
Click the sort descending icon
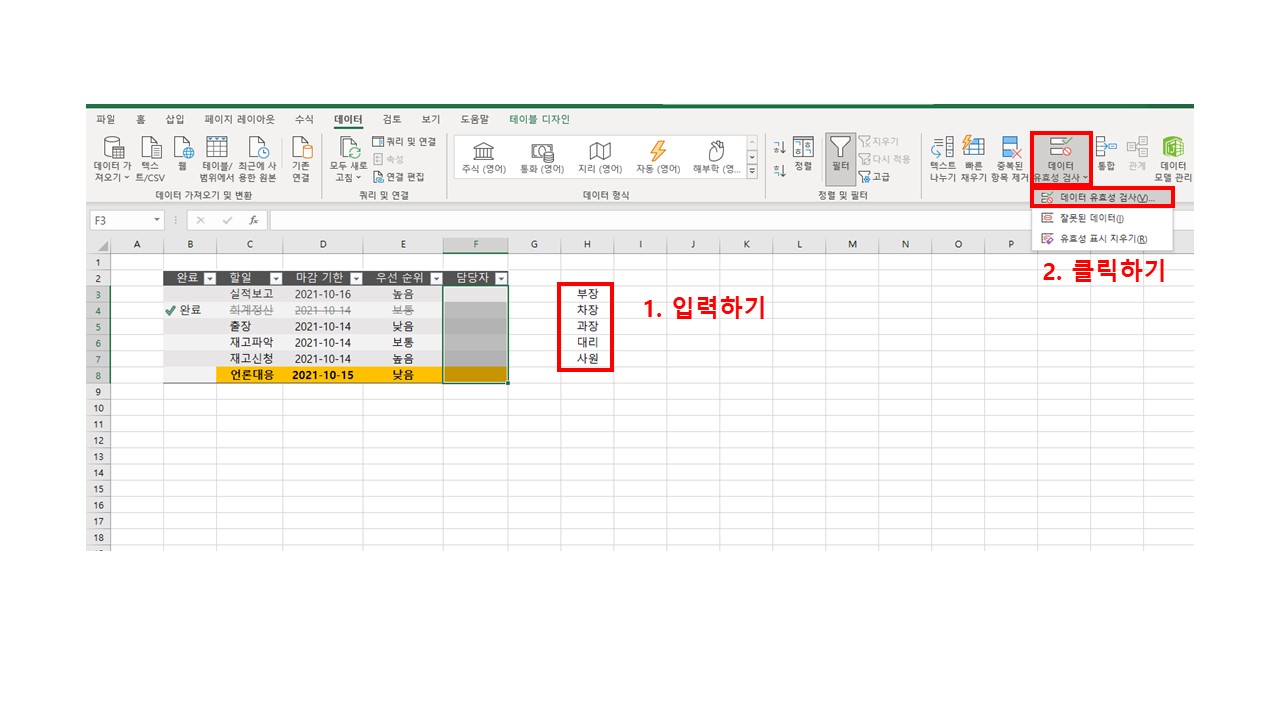[x=779, y=170]
